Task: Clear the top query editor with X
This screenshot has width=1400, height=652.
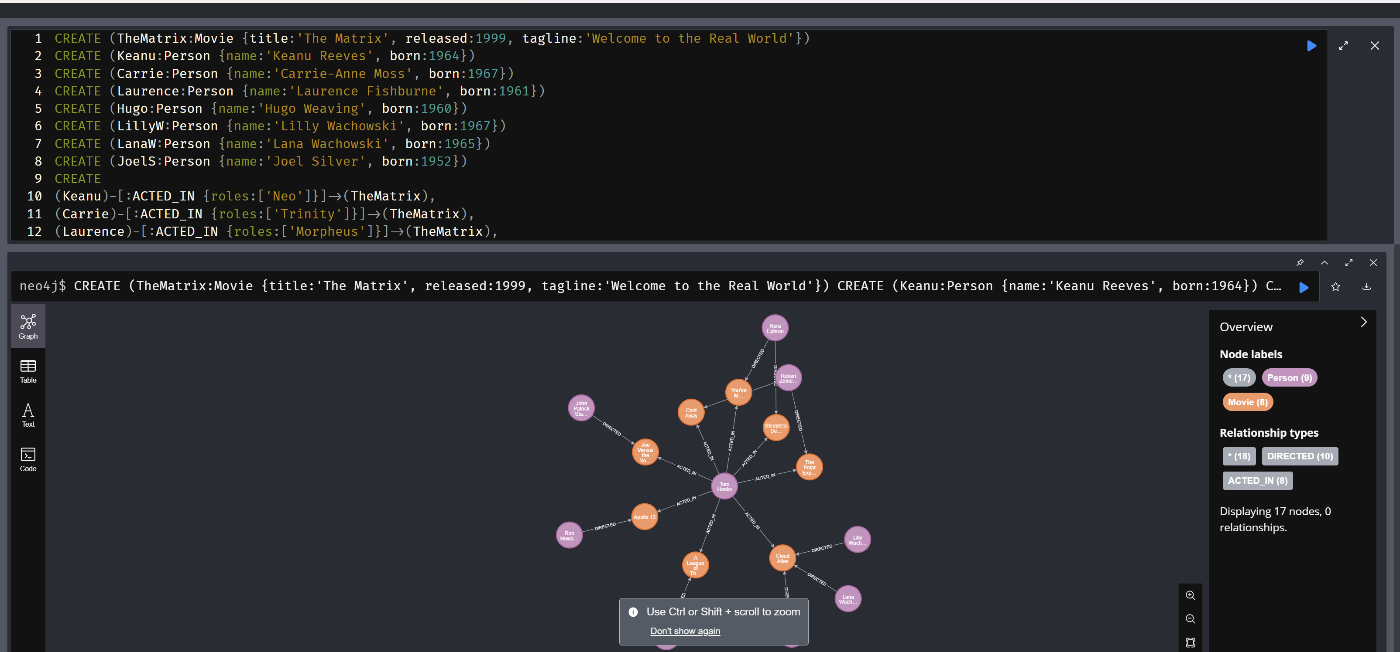Action: pos(1375,45)
